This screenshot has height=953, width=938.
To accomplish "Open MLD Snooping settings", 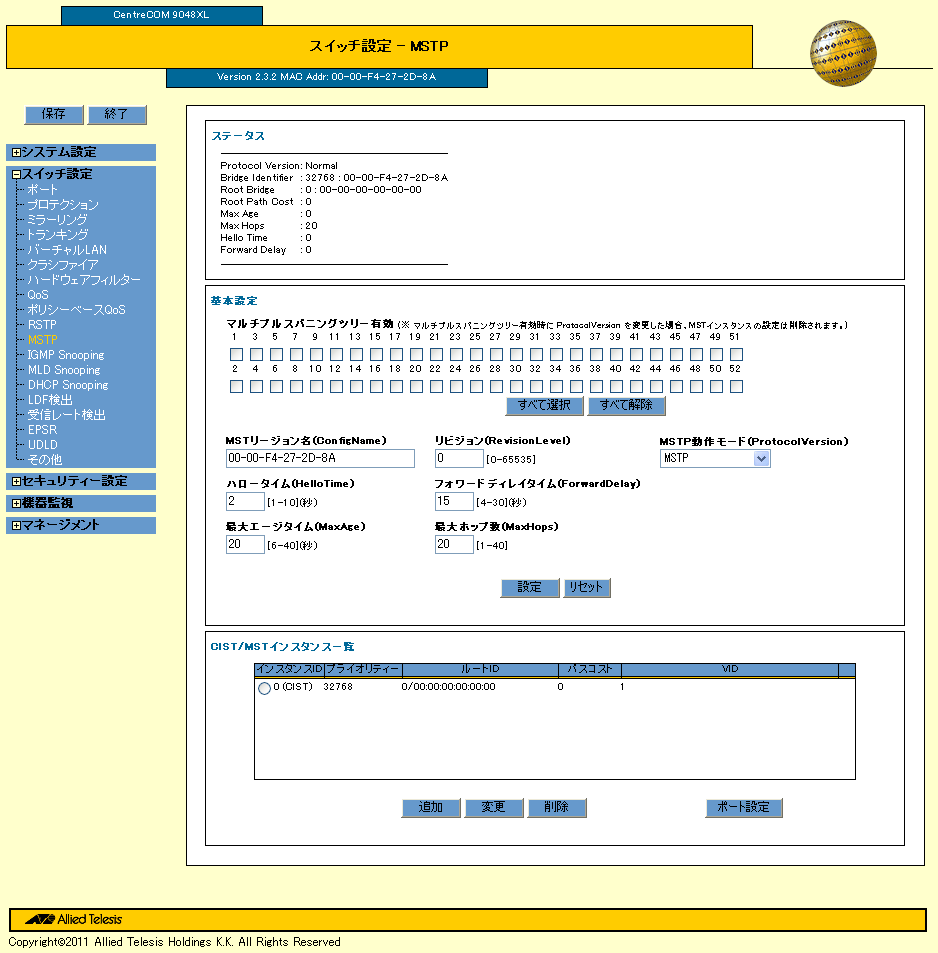I will coord(64,370).
